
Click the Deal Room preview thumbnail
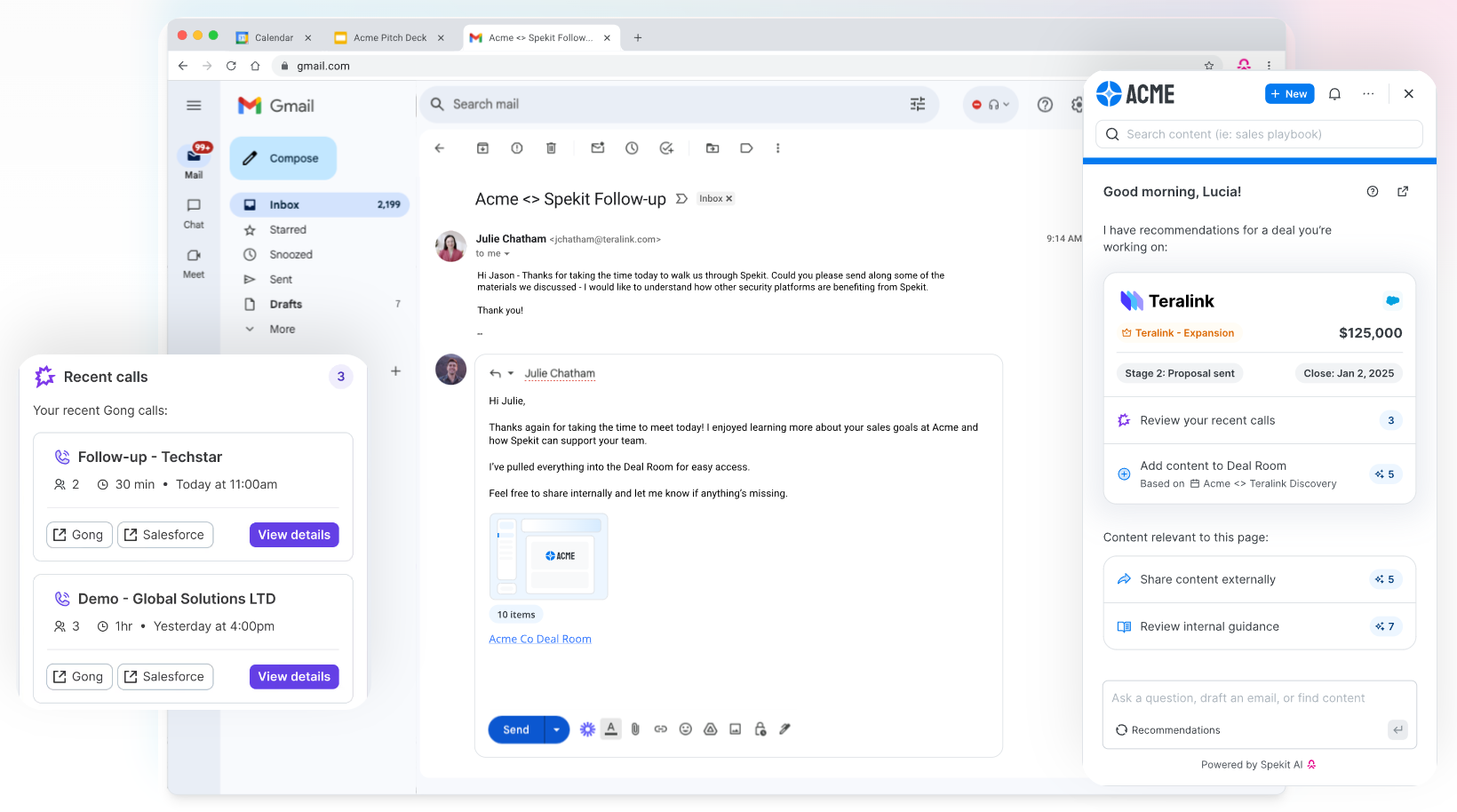[x=549, y=556]
